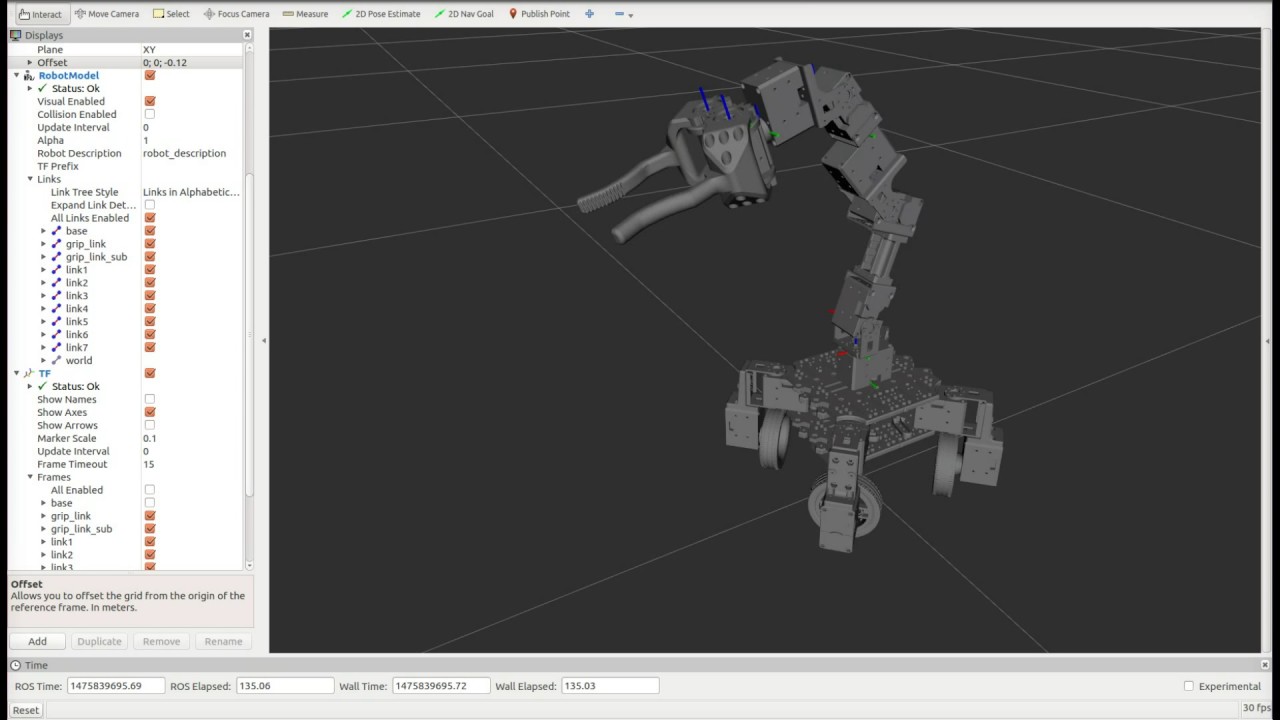1280x720 pixels.
Task: Click the link7 link icon
Action: [x=56, y=348]
